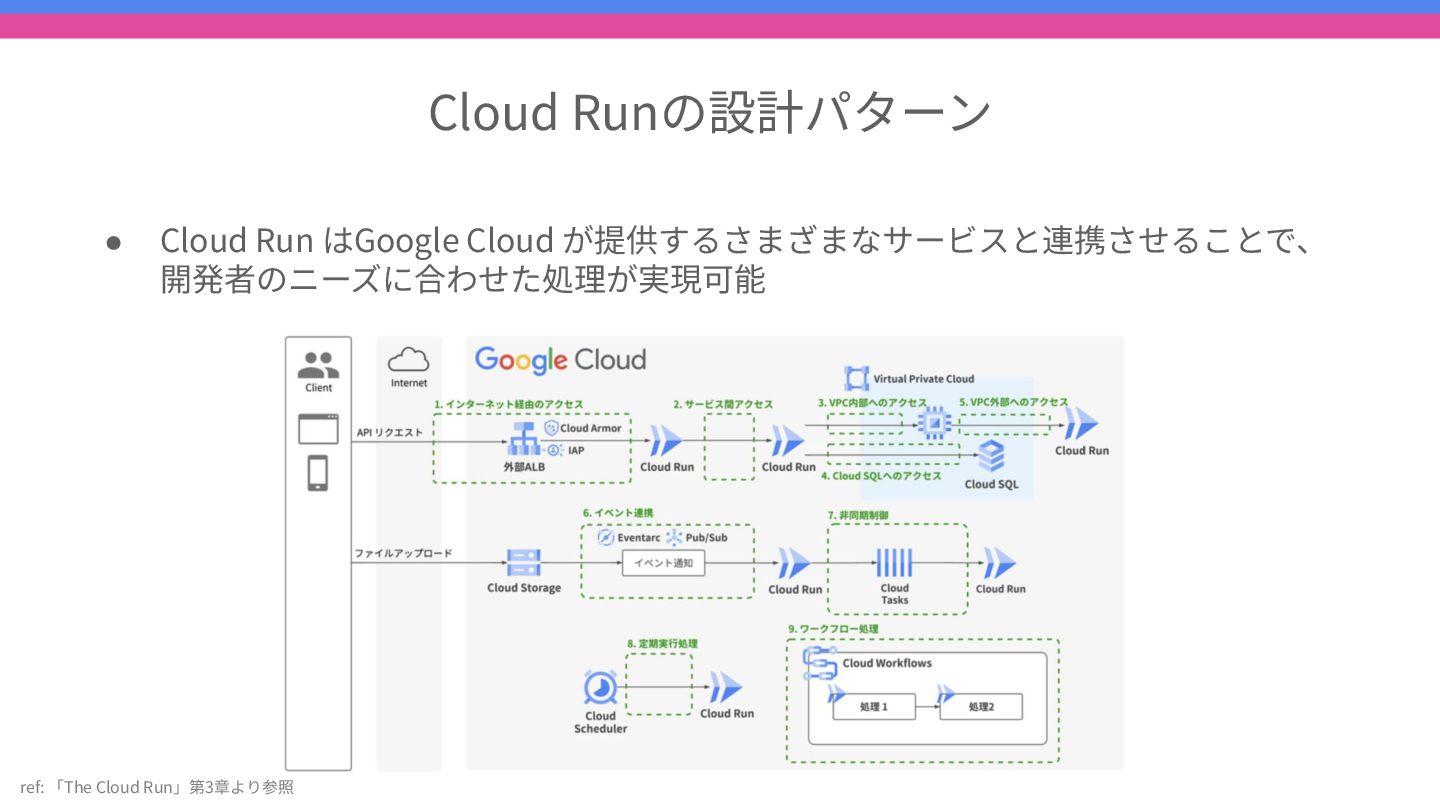This screenshot has width=1440, height=810.
Task: Select the Virtual Private Cloud icon
Action: pos(857,379)
